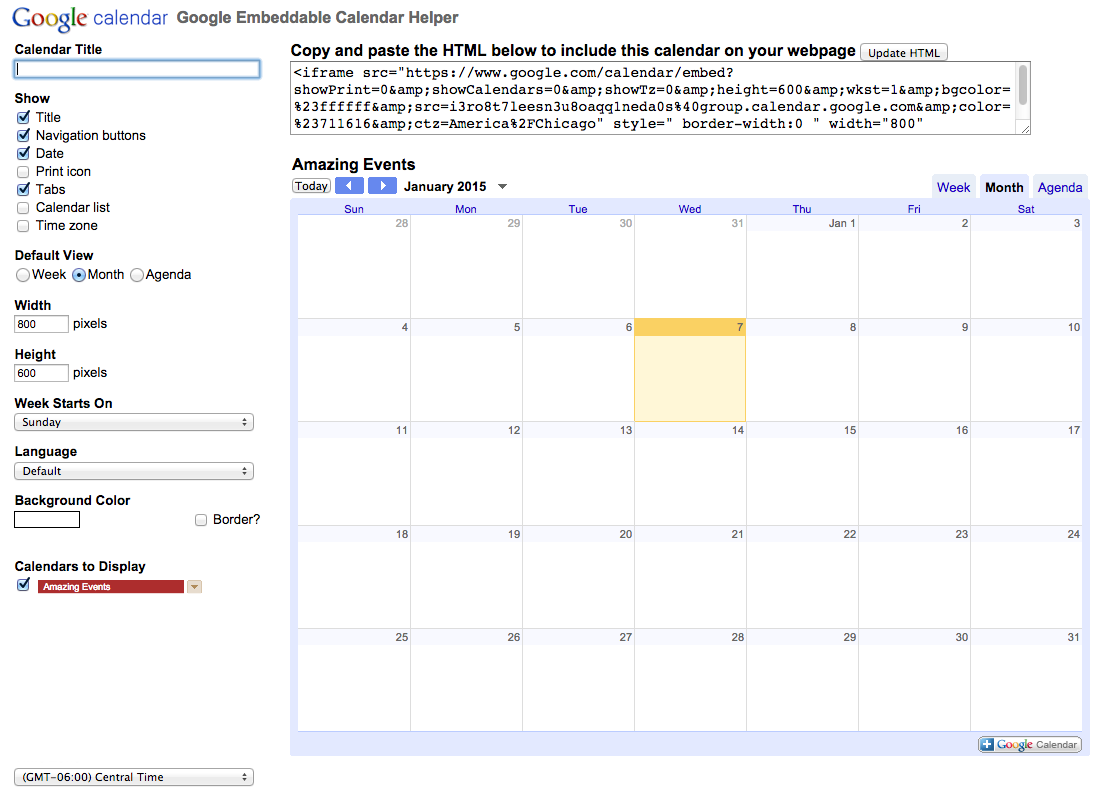Click the Background Color swatch
The height and width of the screenshot is (793, 1101).
(47, 520)
